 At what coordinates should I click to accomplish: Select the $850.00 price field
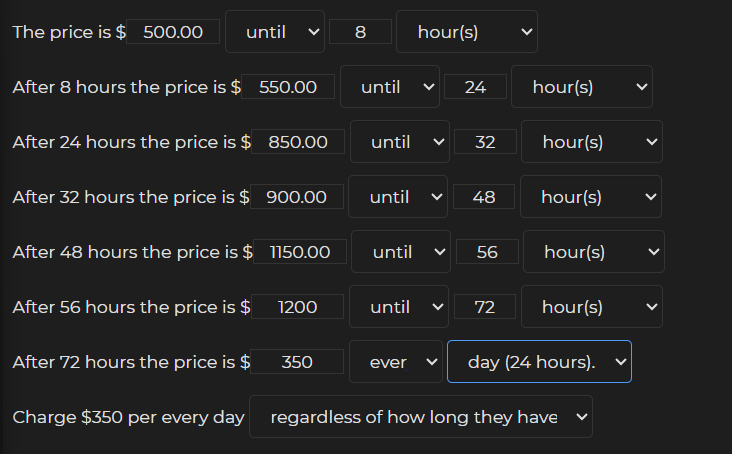click(x=298, y=142)
